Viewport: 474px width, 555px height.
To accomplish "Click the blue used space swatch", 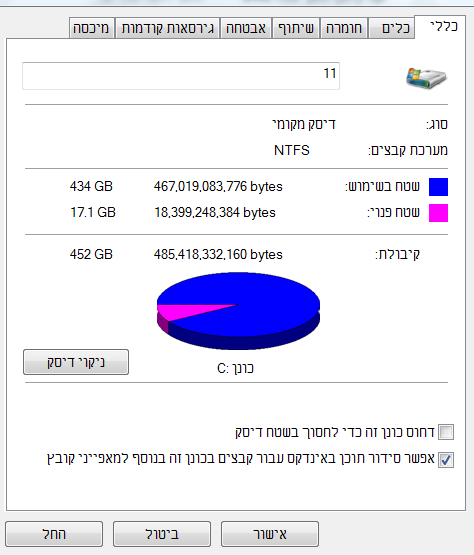I will (x=438, y=187).
